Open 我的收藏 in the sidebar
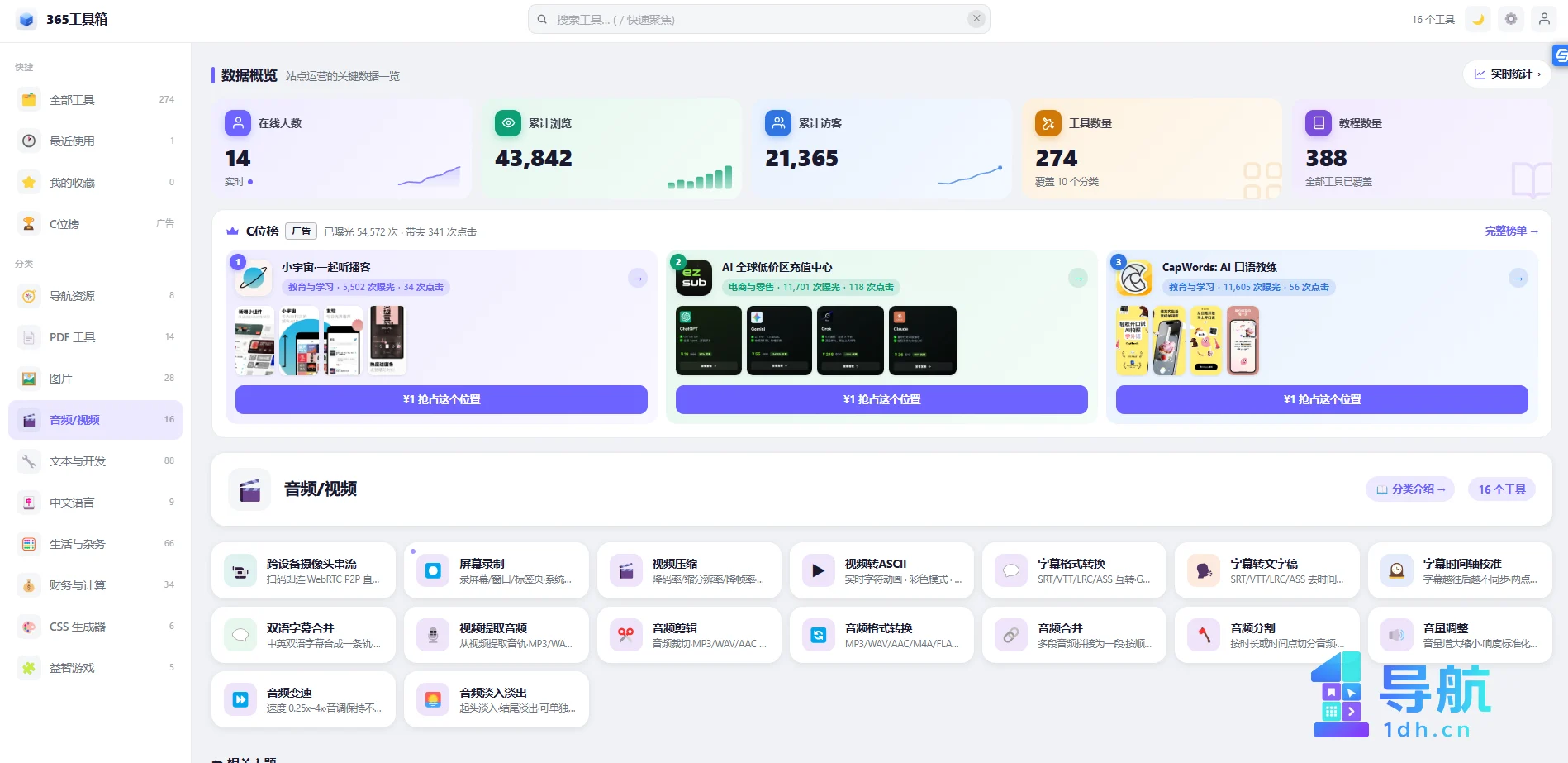Viewport: 1568px width, 763px height. [x=95, y=183]
